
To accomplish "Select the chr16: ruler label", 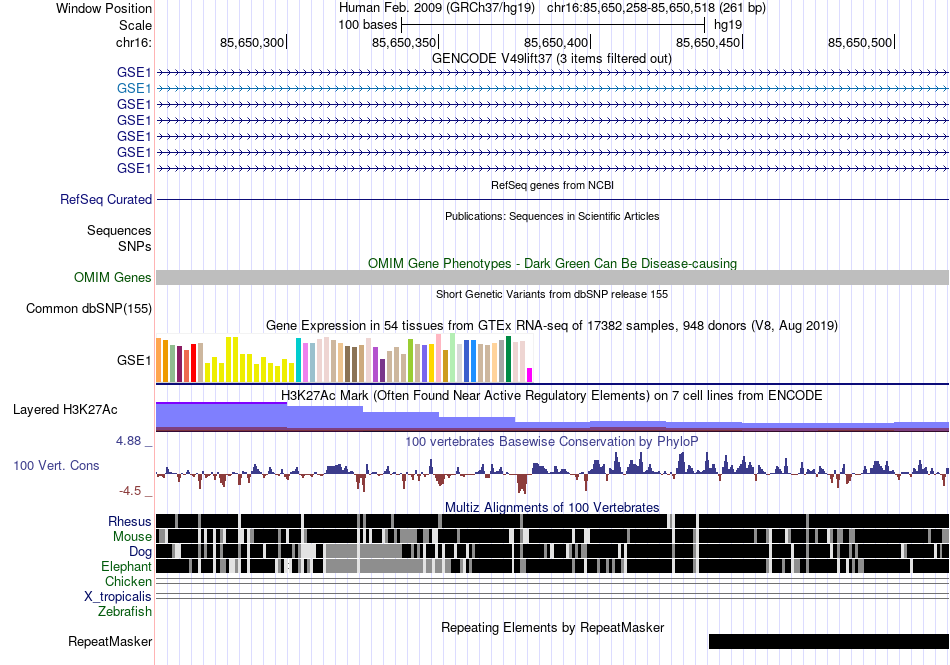I will (133, 42).
